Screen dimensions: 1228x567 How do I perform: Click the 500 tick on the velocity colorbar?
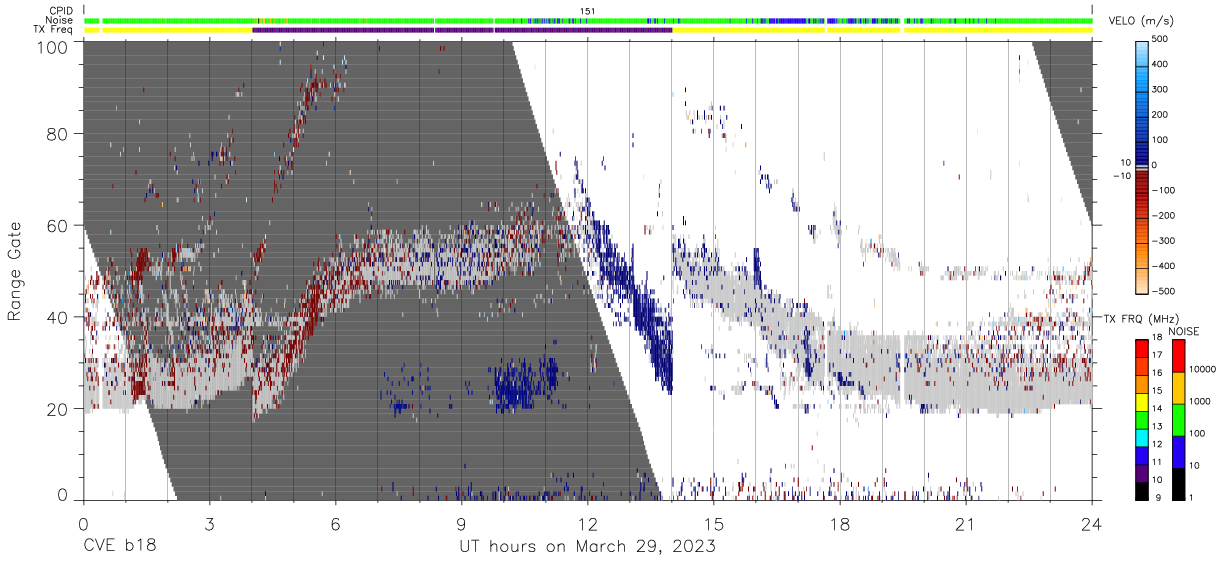click(1161, 39)
